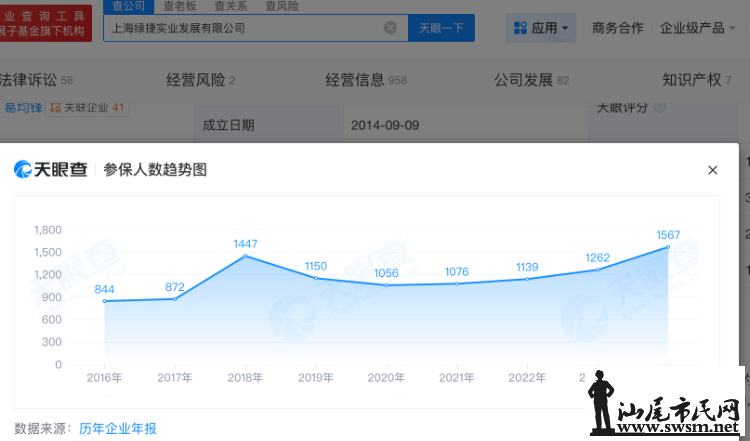
Task: Open the 公司发展 section tab
Action: [x=531, y=80]
